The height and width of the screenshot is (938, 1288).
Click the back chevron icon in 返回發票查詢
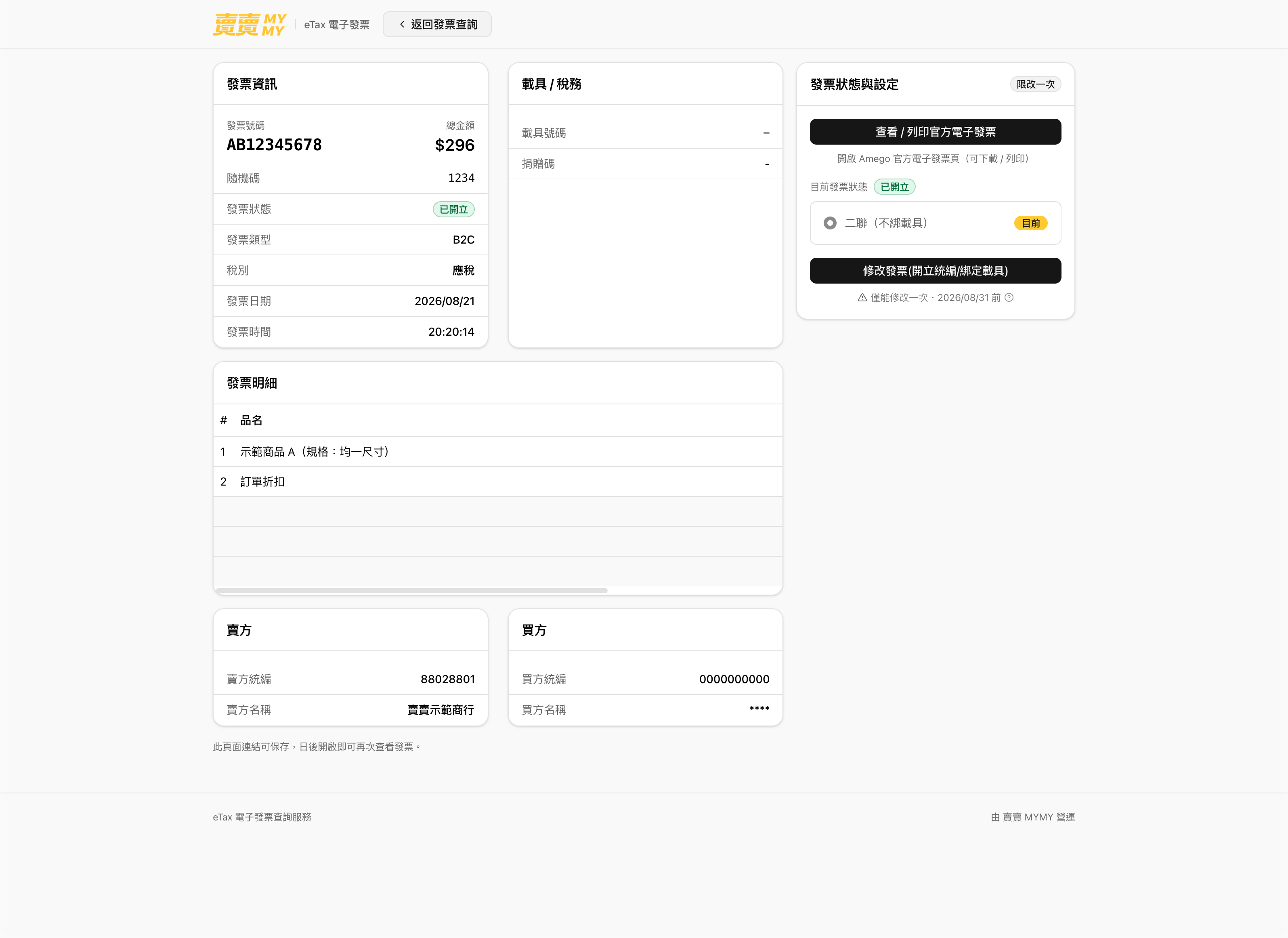click(x=402, y=24)
